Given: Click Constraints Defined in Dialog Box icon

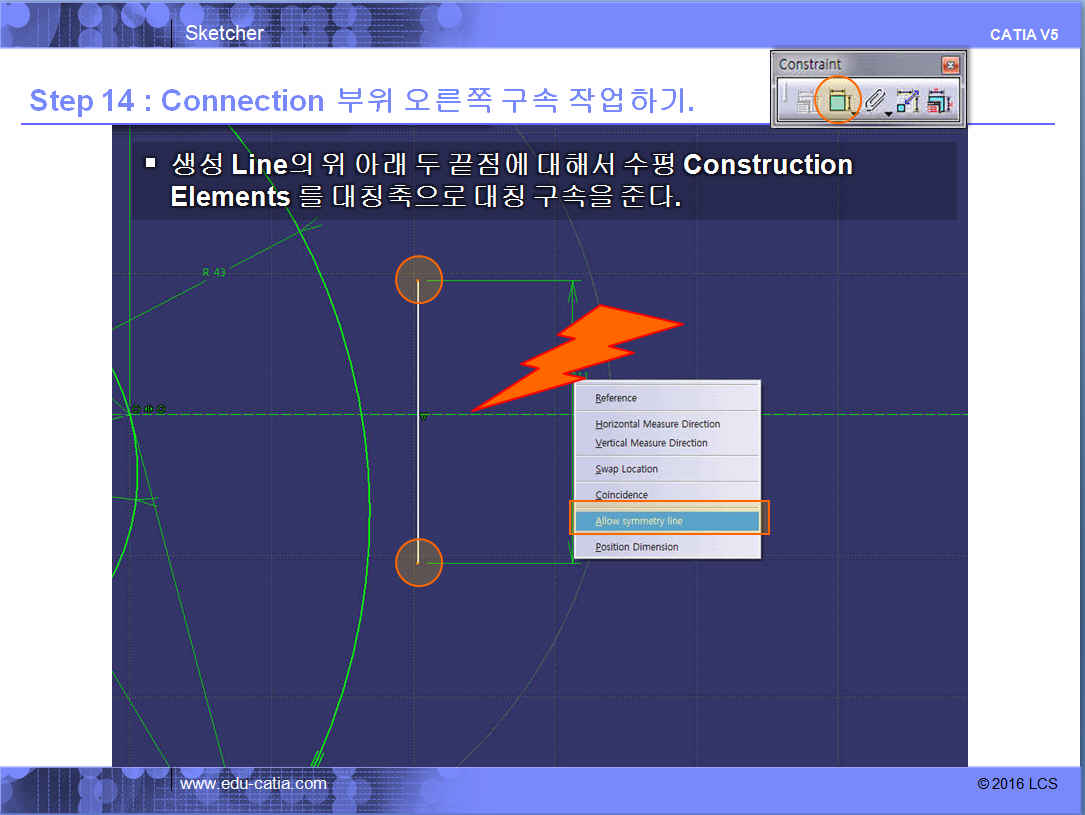Looking at the screenshot, I should pos(805,100).
